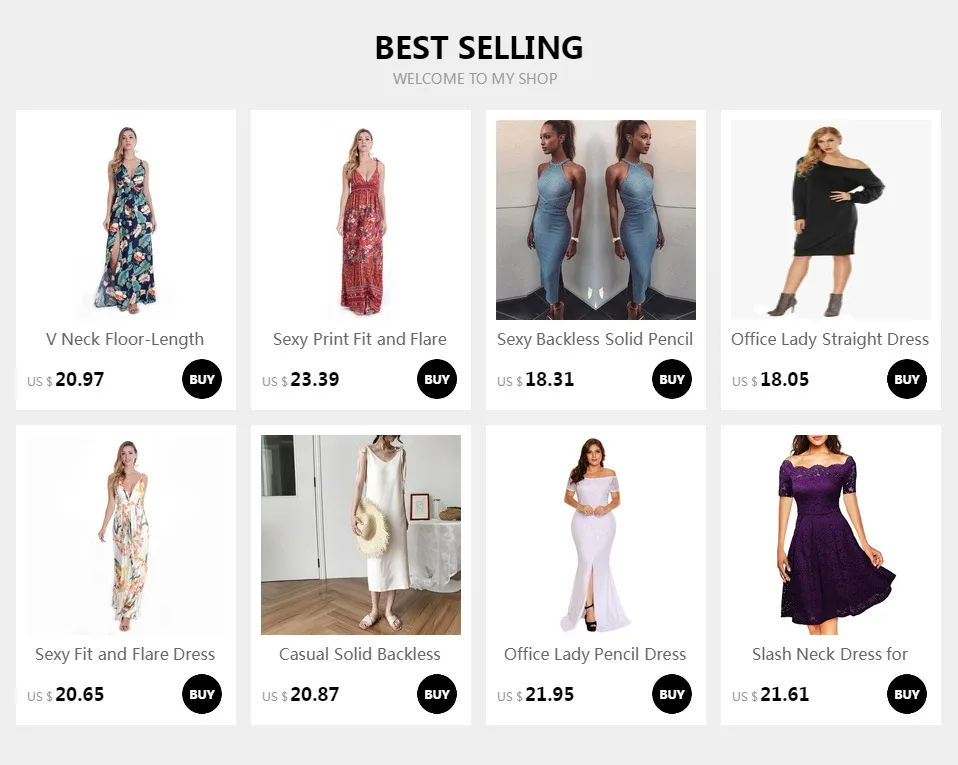Screen dimensions: 958x765
Task: Click BUY button for Sexy Backless Solid Pencil
Action: coord(672,379)
